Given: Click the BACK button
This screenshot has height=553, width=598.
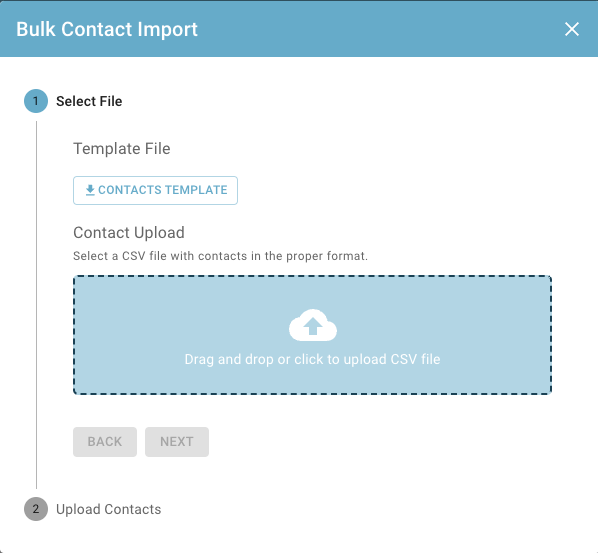Looking at the screenshot, I should tap(105, 442).
